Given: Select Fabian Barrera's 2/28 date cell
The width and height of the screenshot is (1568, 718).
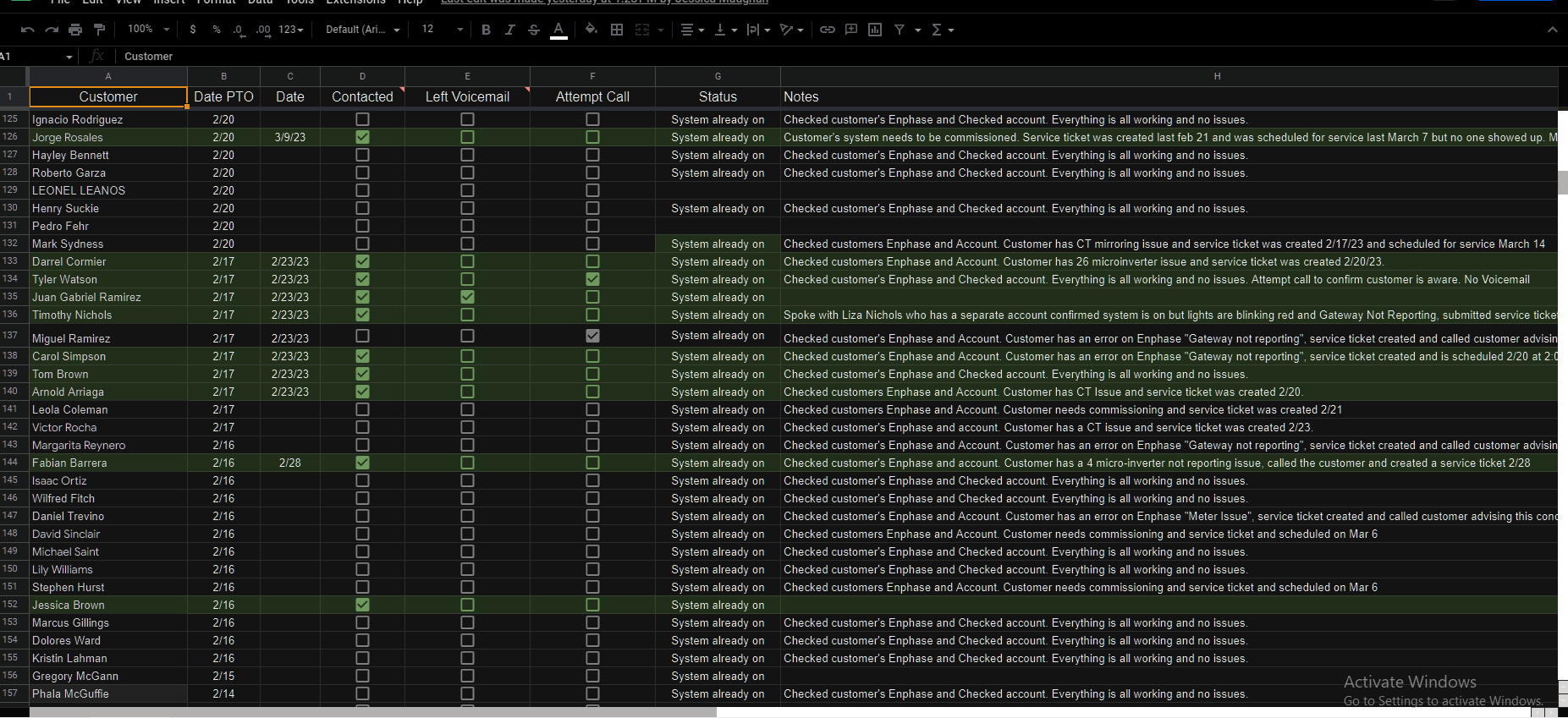Looking at the screenshot, I should point(290,463).
